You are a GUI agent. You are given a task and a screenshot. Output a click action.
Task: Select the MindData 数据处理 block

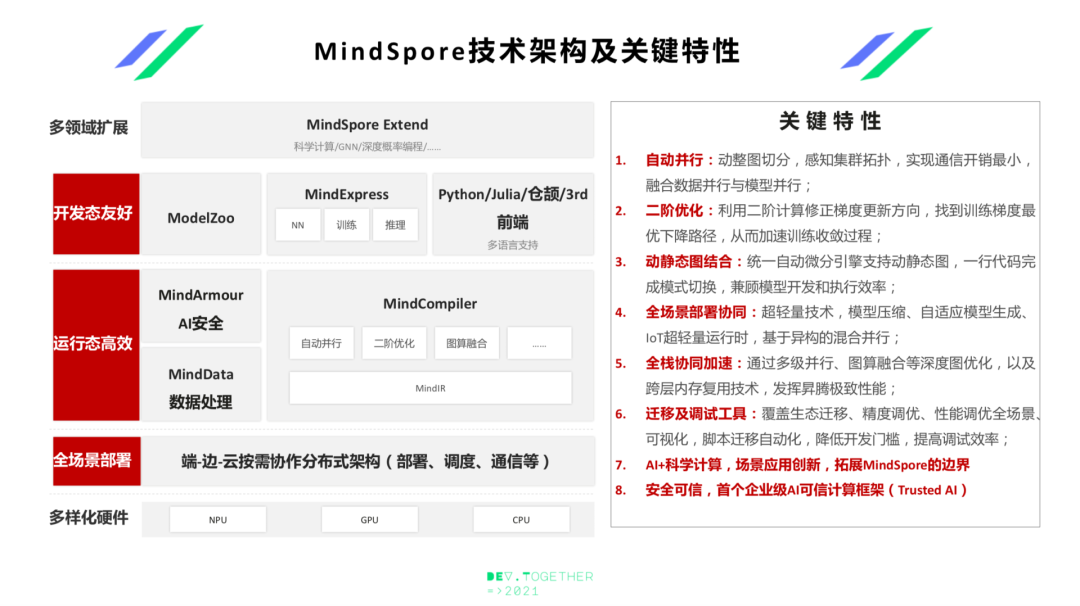click(x=200, y=385)
